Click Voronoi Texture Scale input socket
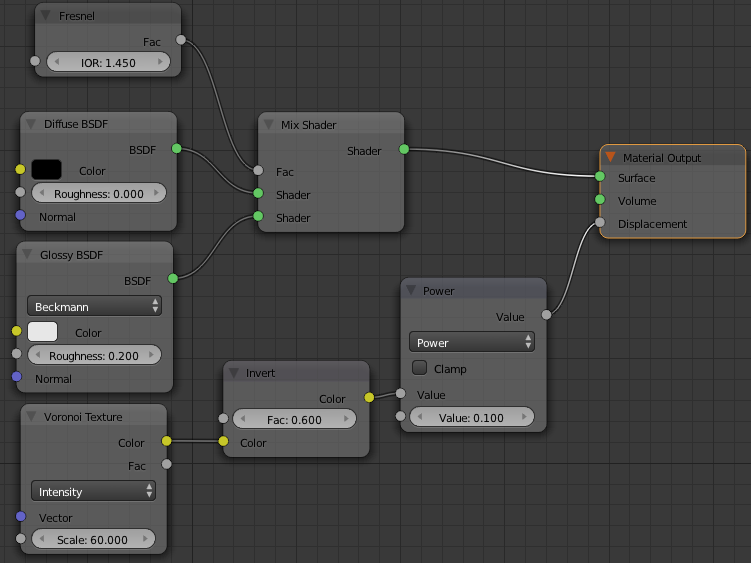Viewport: 751px width, 563px height. click(x=20, y=538)
